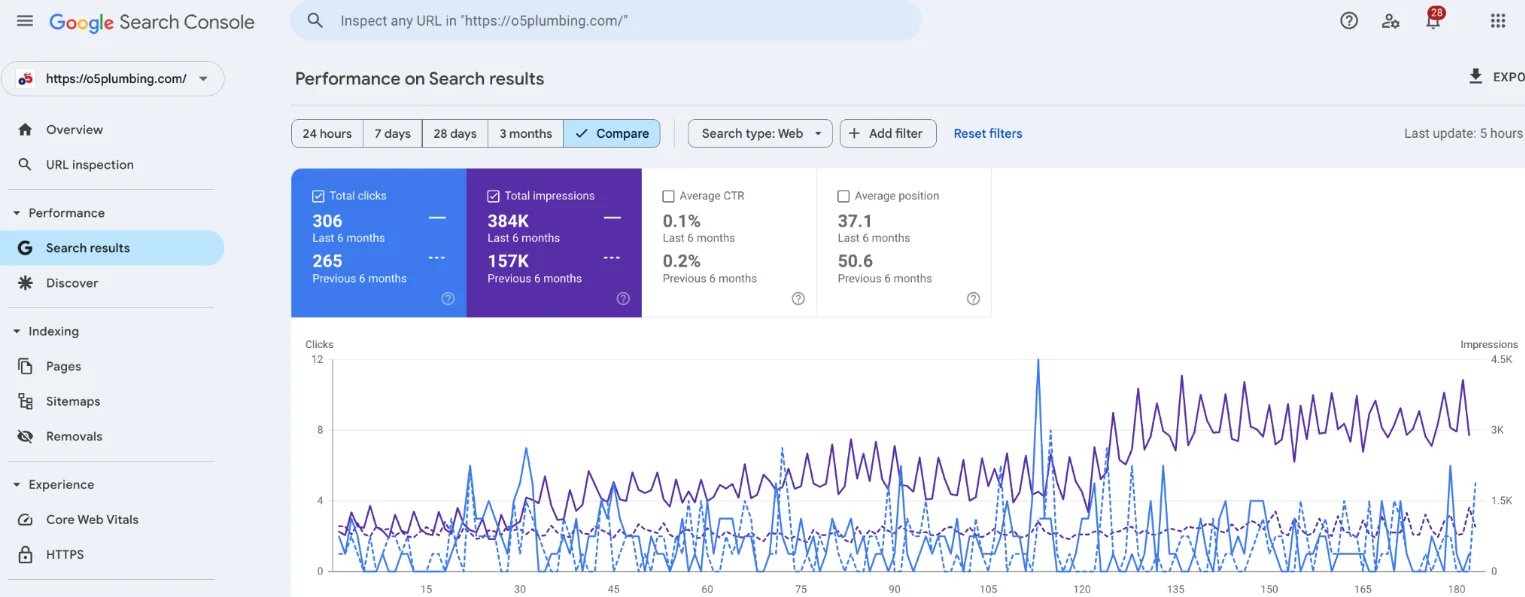Uncheck the Total impressions checkbox
1525x597 pixels.
(493, 196)
